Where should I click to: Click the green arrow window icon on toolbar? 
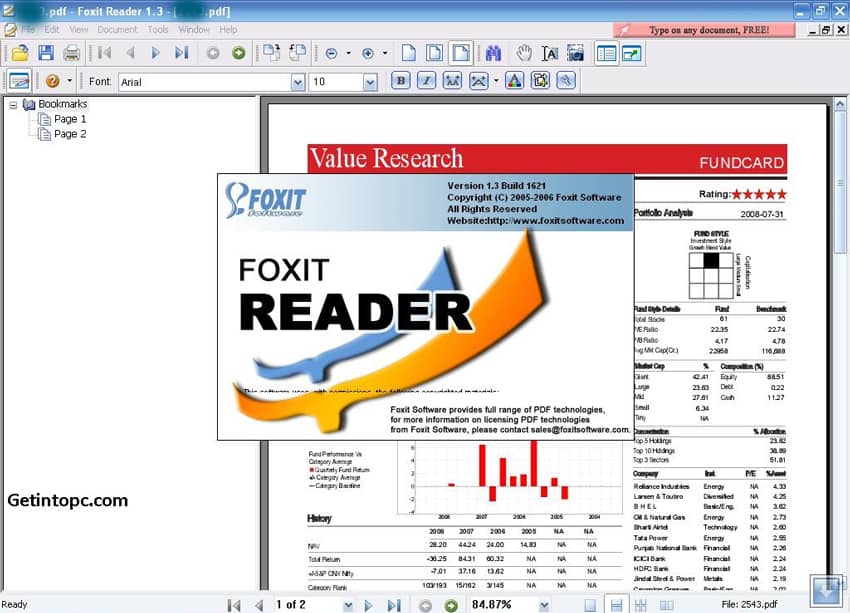632,53
